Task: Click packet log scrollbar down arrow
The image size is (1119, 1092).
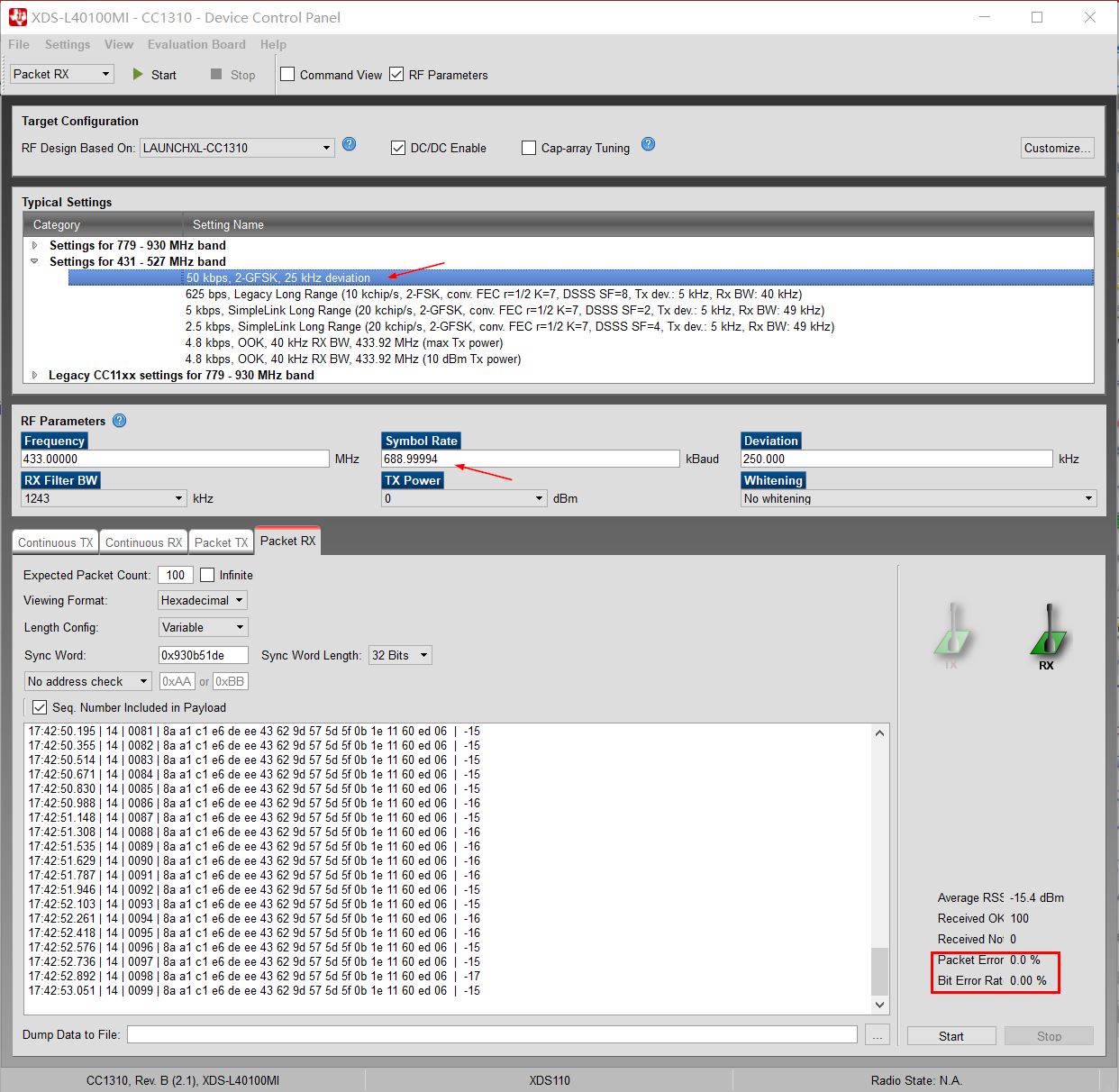Action: [880, 1006]
